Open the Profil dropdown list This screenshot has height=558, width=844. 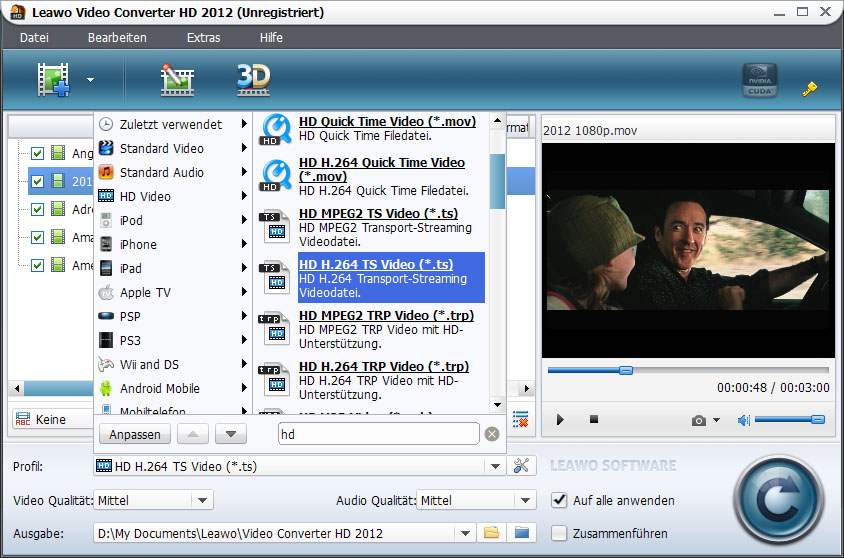click(x=494, y=466)
